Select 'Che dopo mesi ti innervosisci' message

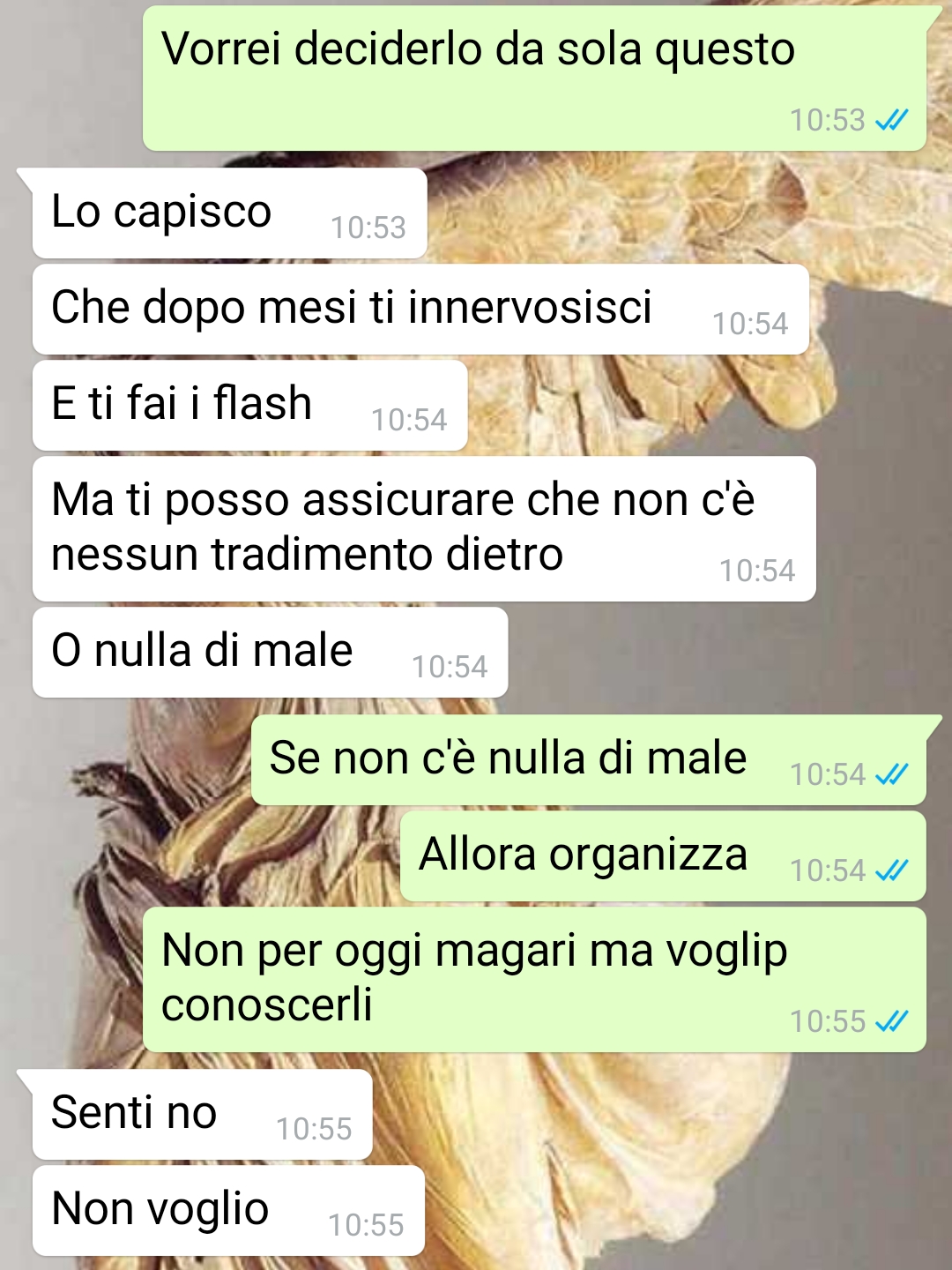tap(420, 310)
